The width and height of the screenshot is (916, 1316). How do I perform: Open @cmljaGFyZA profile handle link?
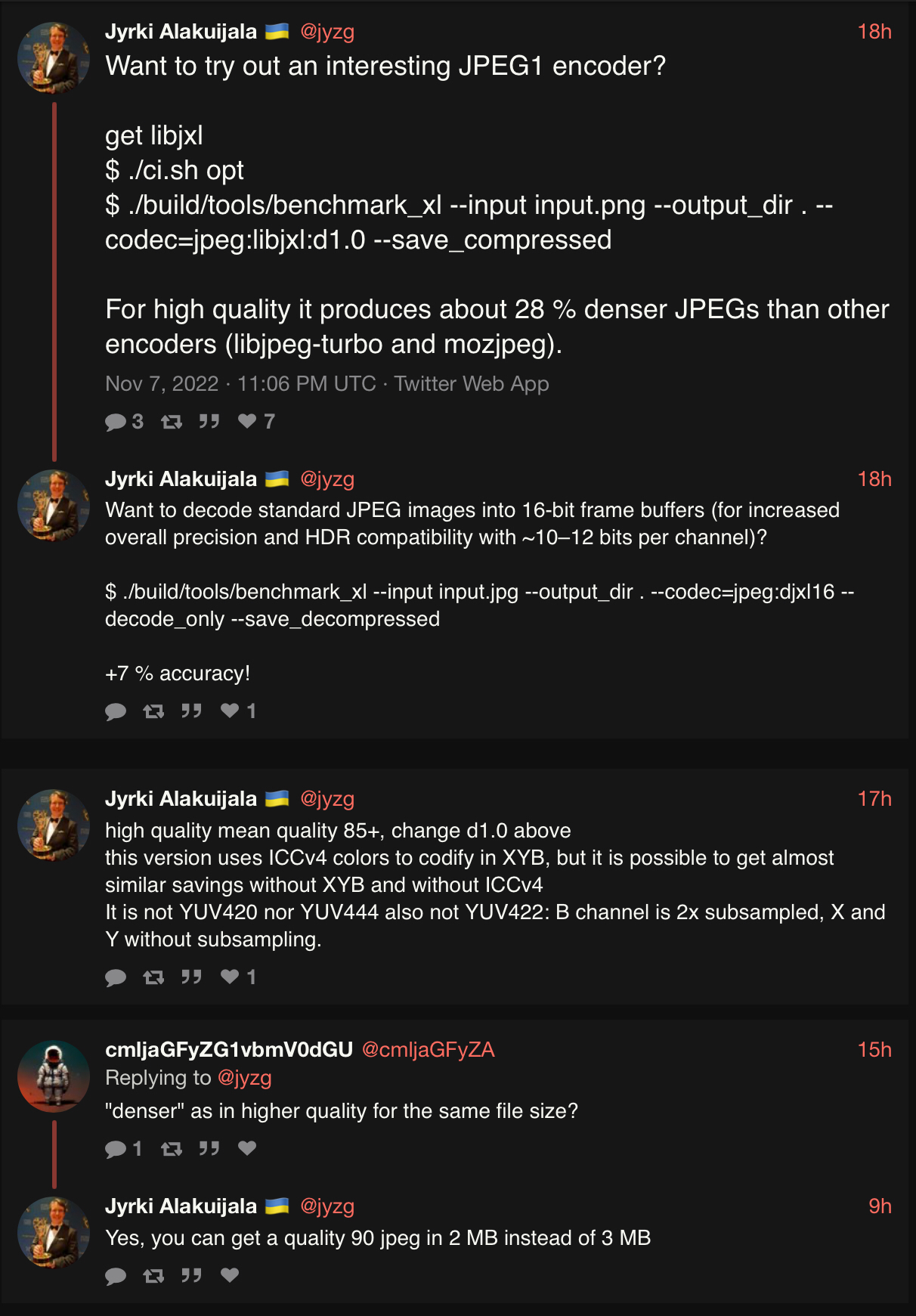point(428,1049)
